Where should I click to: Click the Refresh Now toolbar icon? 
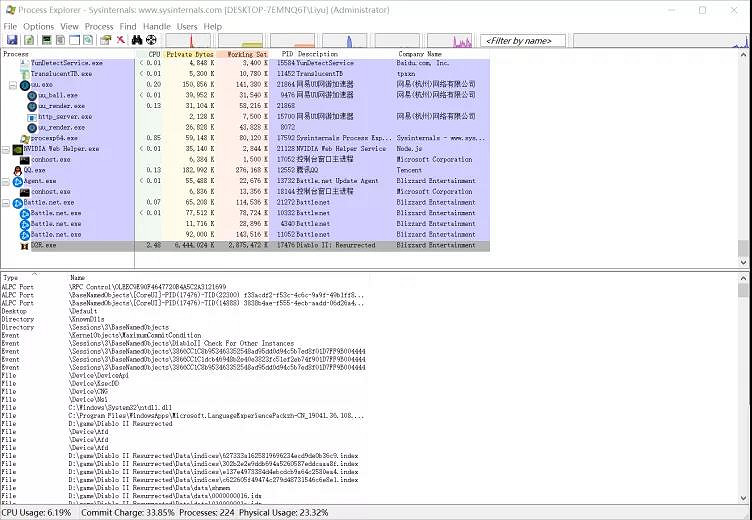point(29,40)
